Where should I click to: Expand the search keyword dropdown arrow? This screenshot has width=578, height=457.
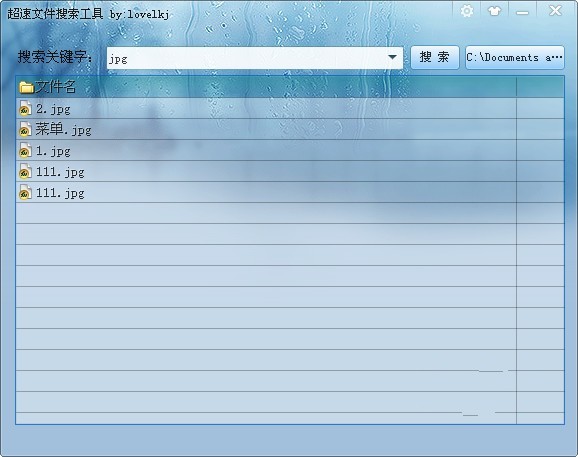pyautogui.click(x=392, y=57)
